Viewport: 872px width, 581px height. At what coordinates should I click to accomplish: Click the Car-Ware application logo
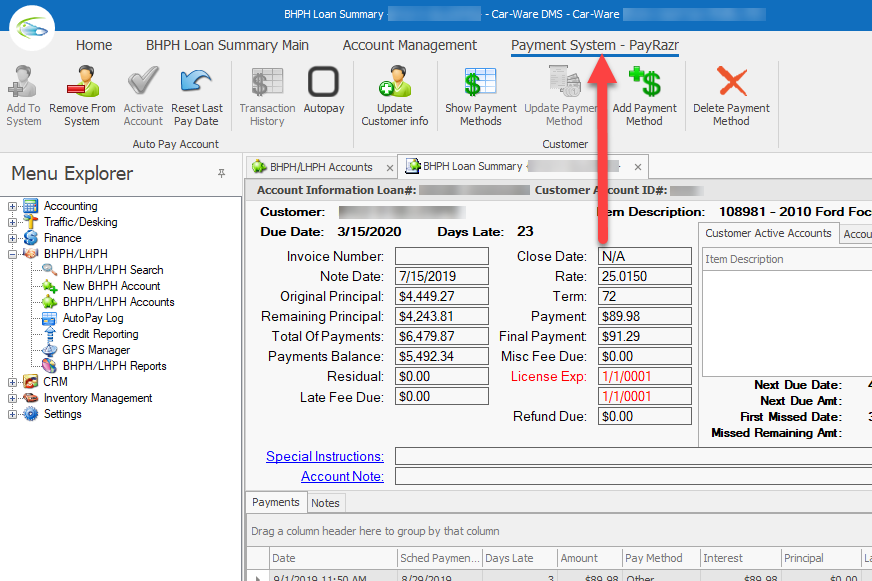[32, 28]
